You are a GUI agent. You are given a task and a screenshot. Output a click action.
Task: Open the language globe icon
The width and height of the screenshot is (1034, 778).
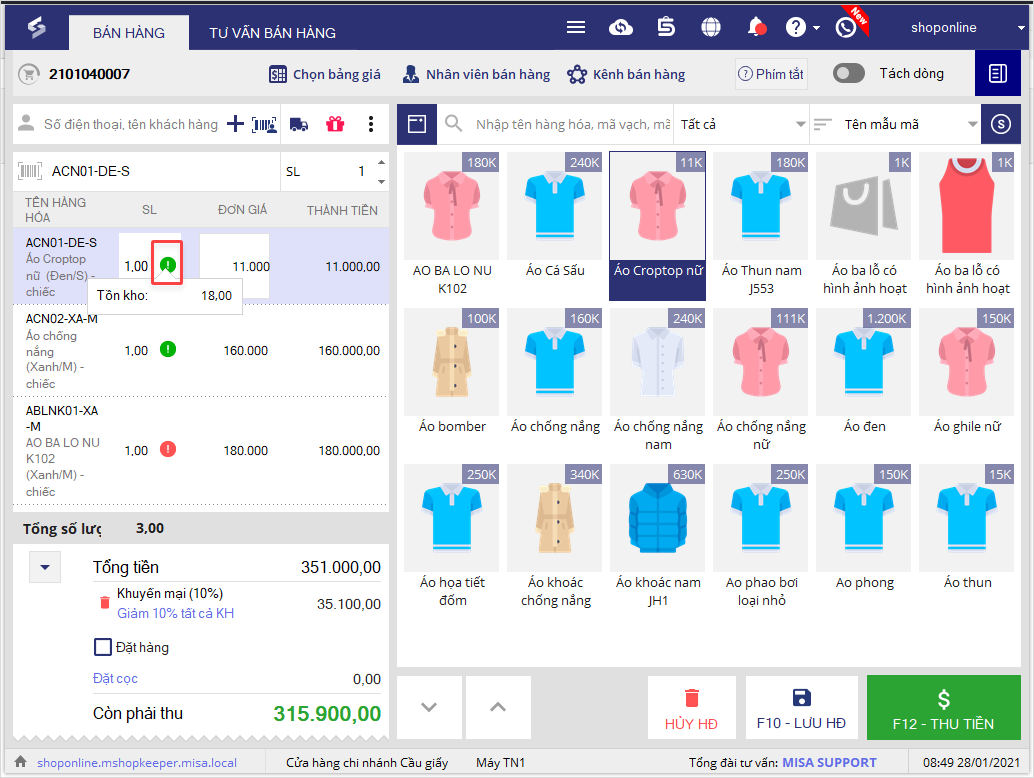[x=710, y=27]
